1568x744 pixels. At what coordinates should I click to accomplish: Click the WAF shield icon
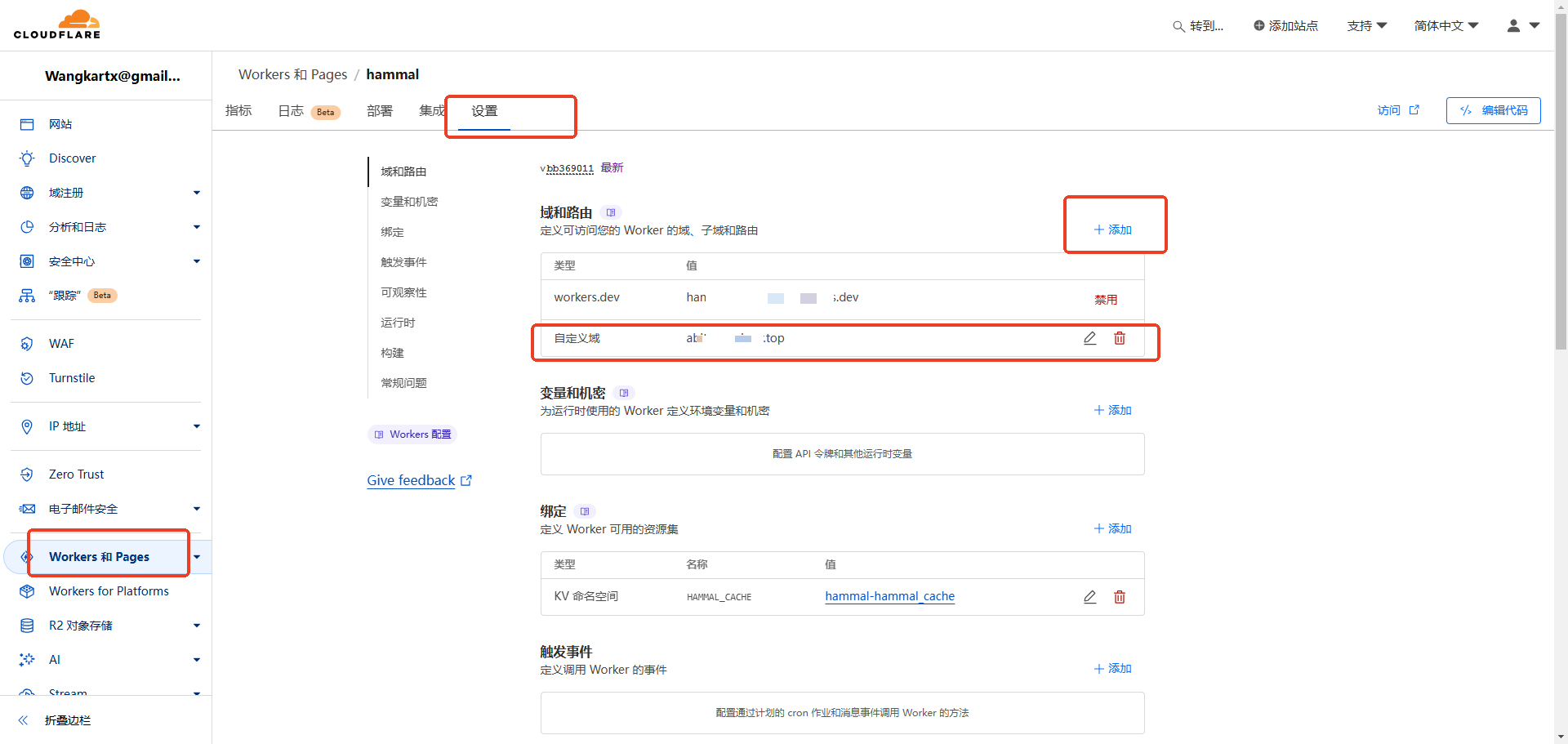pyautogui.click(x=27, y=344)
